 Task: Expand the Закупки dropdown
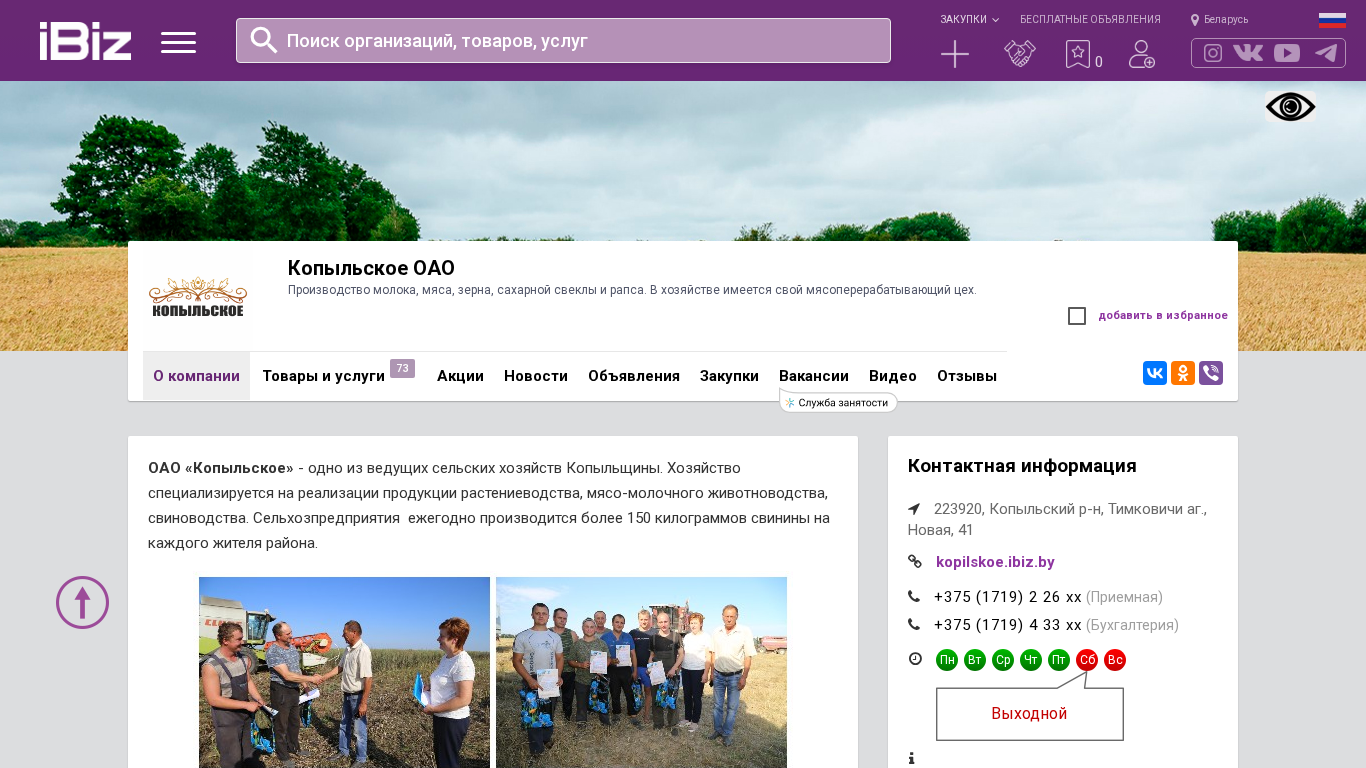(969, 19)
